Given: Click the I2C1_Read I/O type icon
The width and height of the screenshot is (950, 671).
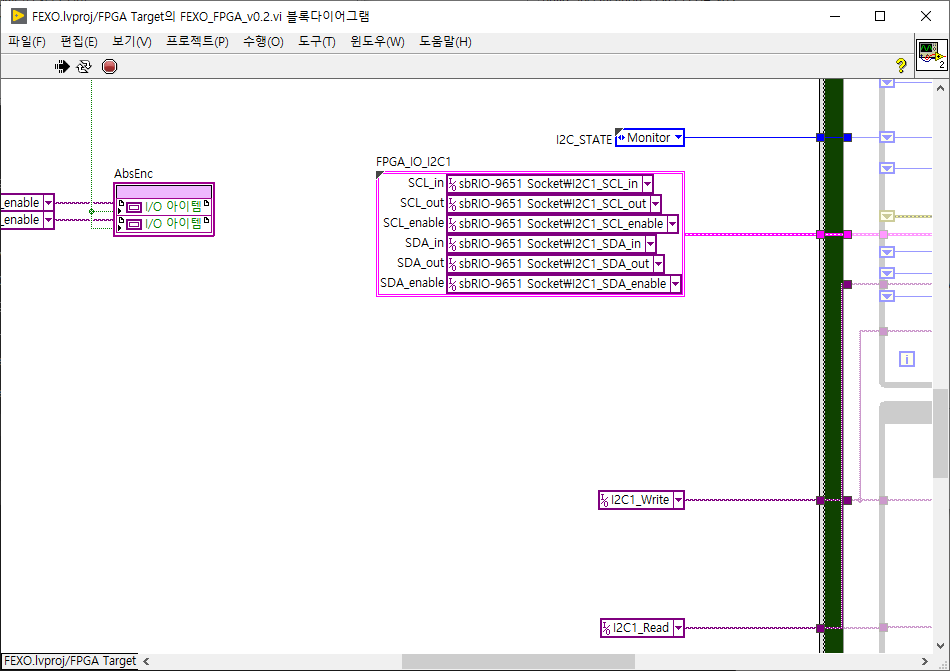Looking at the screenshot, I should click(606, 628).
